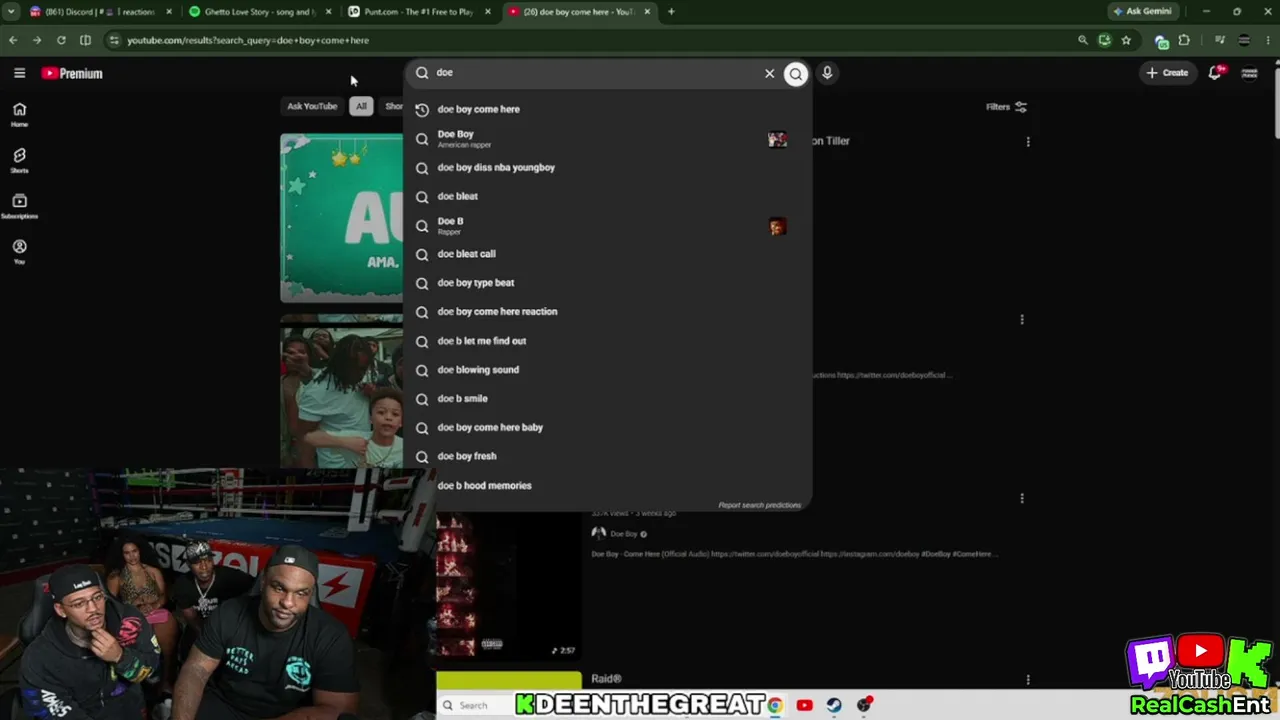Close the Punt.com tab
Screen dimensions: 1280x720
[x=488, y=12]
